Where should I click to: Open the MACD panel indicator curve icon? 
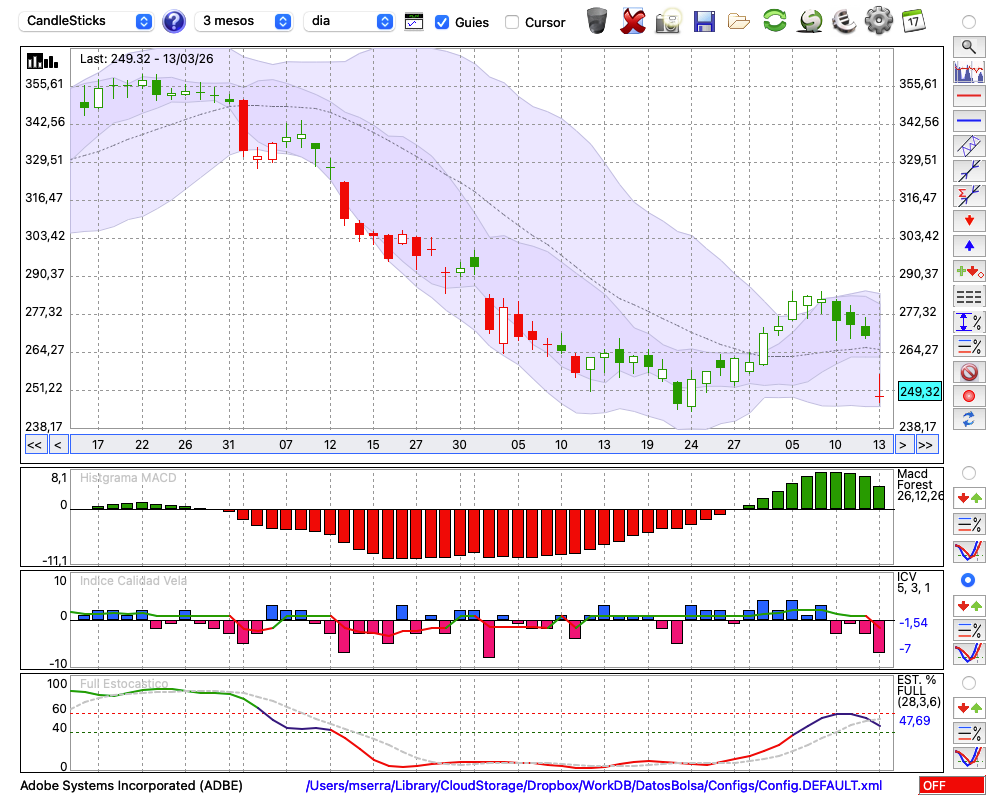tap(969, 551)
